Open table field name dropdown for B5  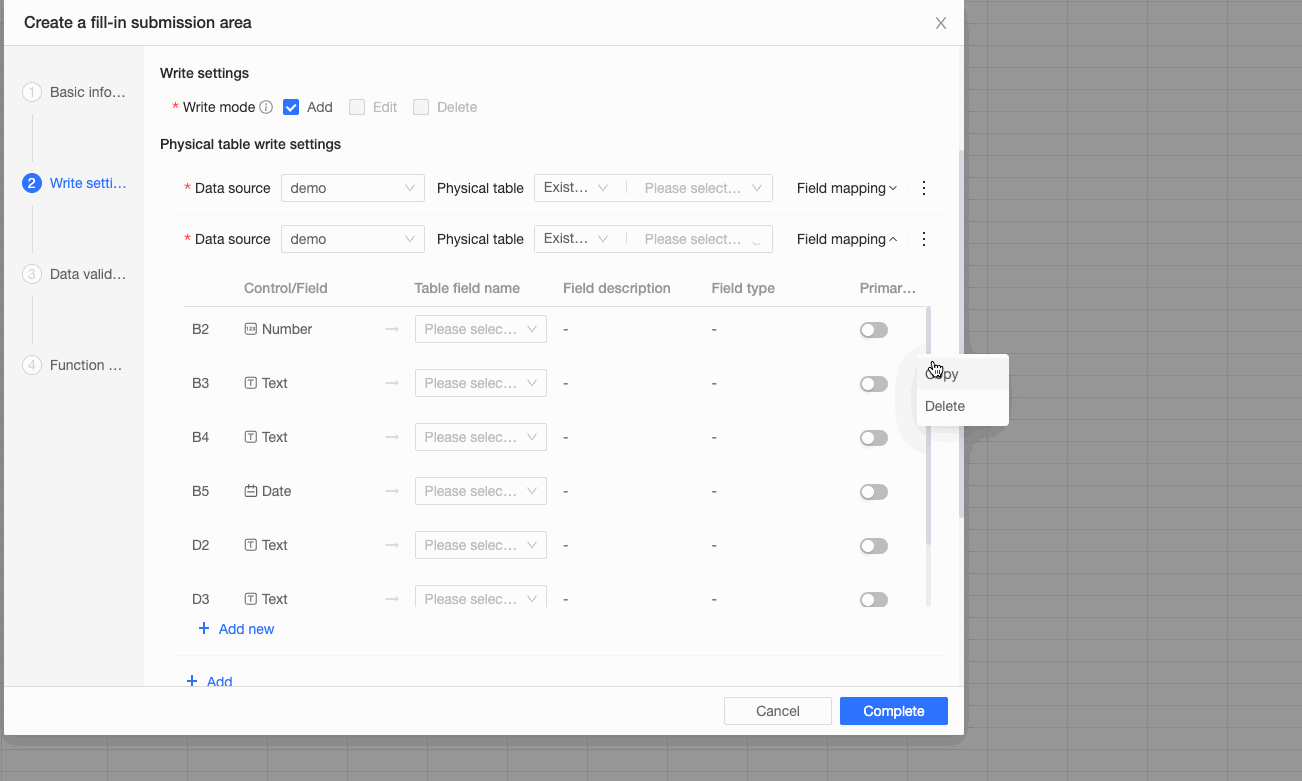click(481, 491)
